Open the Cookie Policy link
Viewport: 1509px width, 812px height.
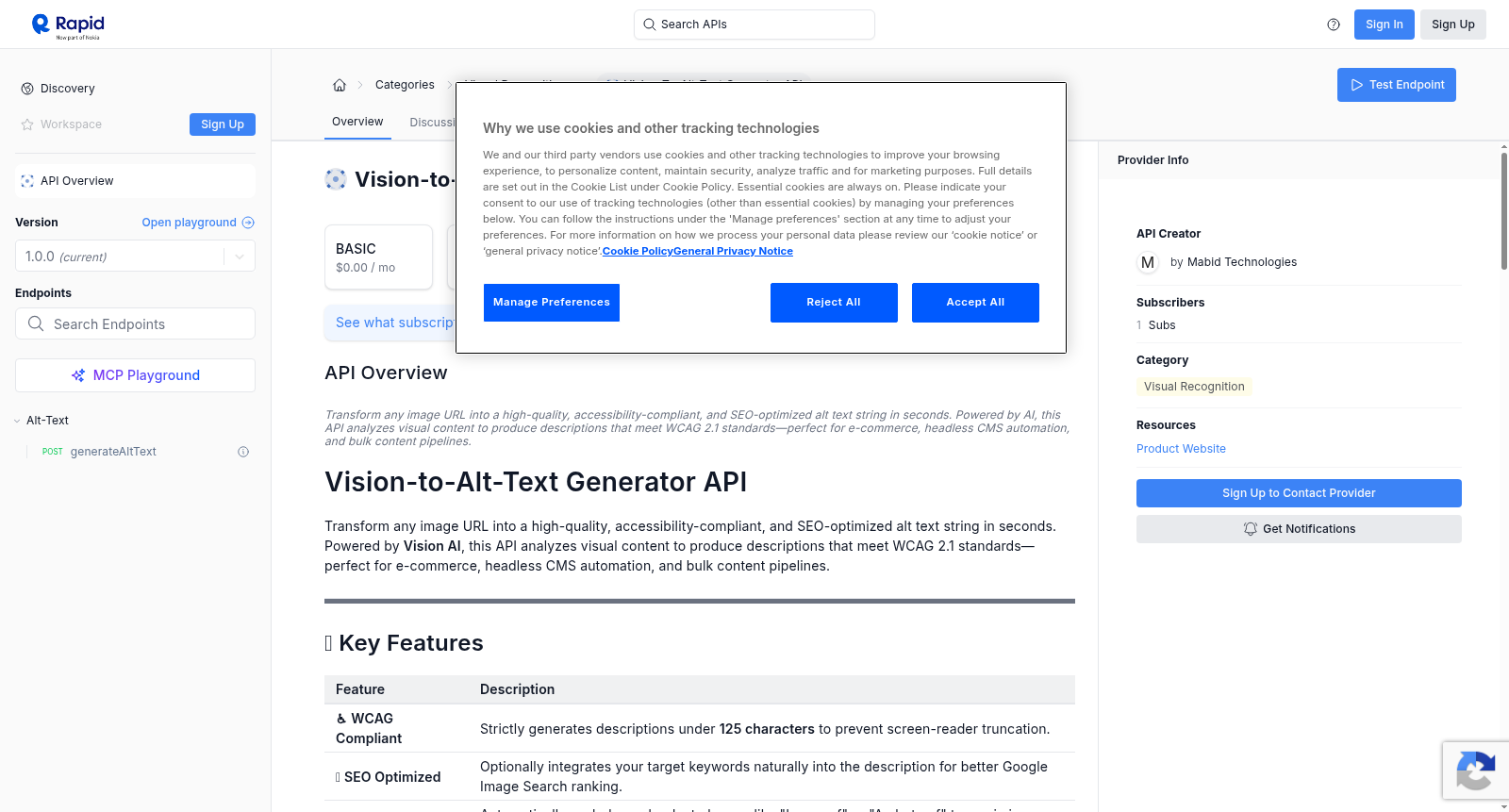coord(638,251)
